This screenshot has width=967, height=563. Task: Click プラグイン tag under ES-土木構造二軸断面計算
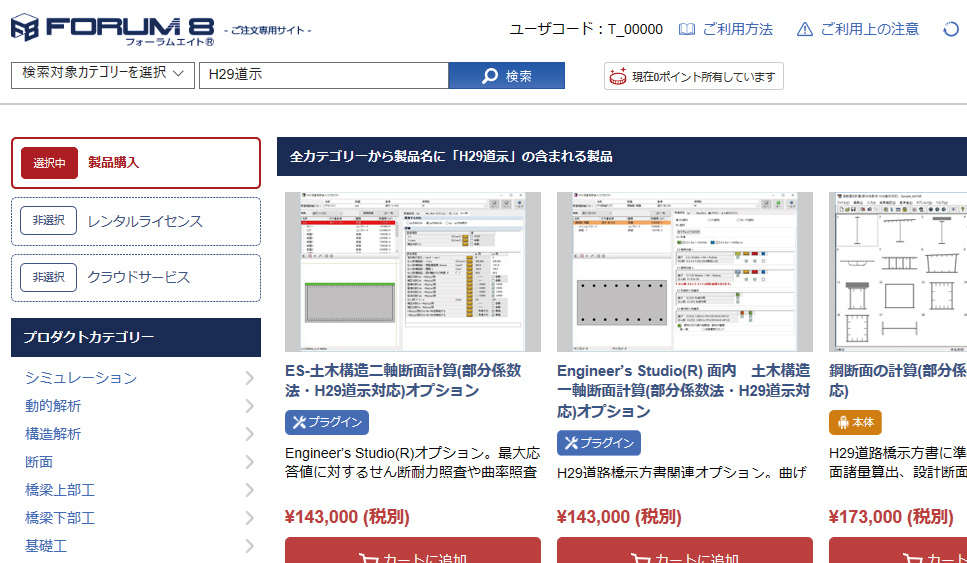327,422
